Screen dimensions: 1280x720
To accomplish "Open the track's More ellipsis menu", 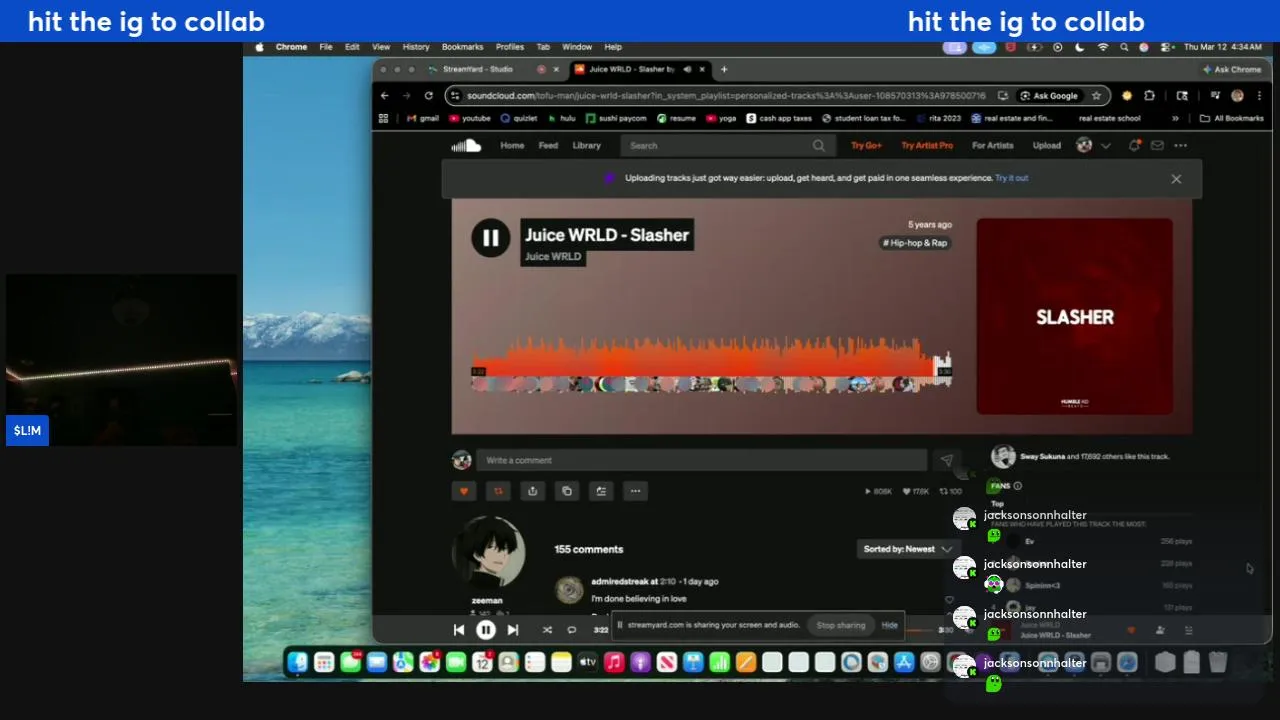I will pyautogui.click(x=635, y=491).
